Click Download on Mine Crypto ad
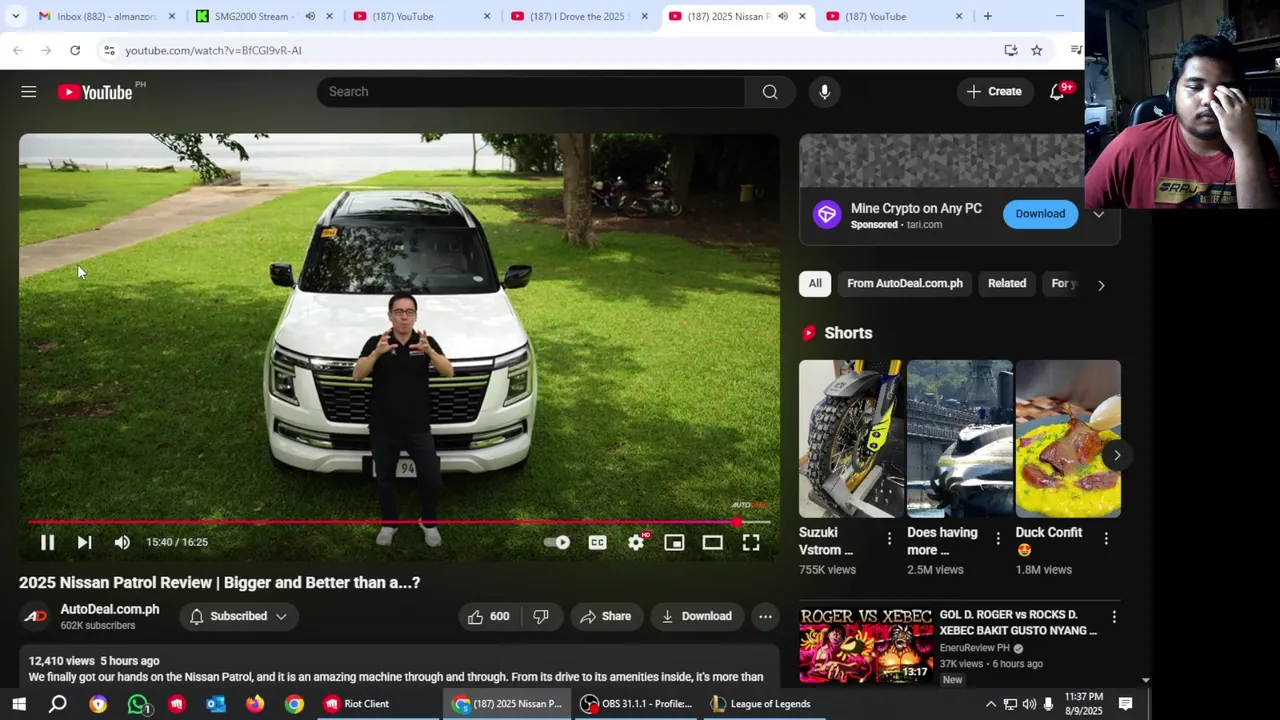This screenshot has width=1280, height=720. pos(1040,213)
